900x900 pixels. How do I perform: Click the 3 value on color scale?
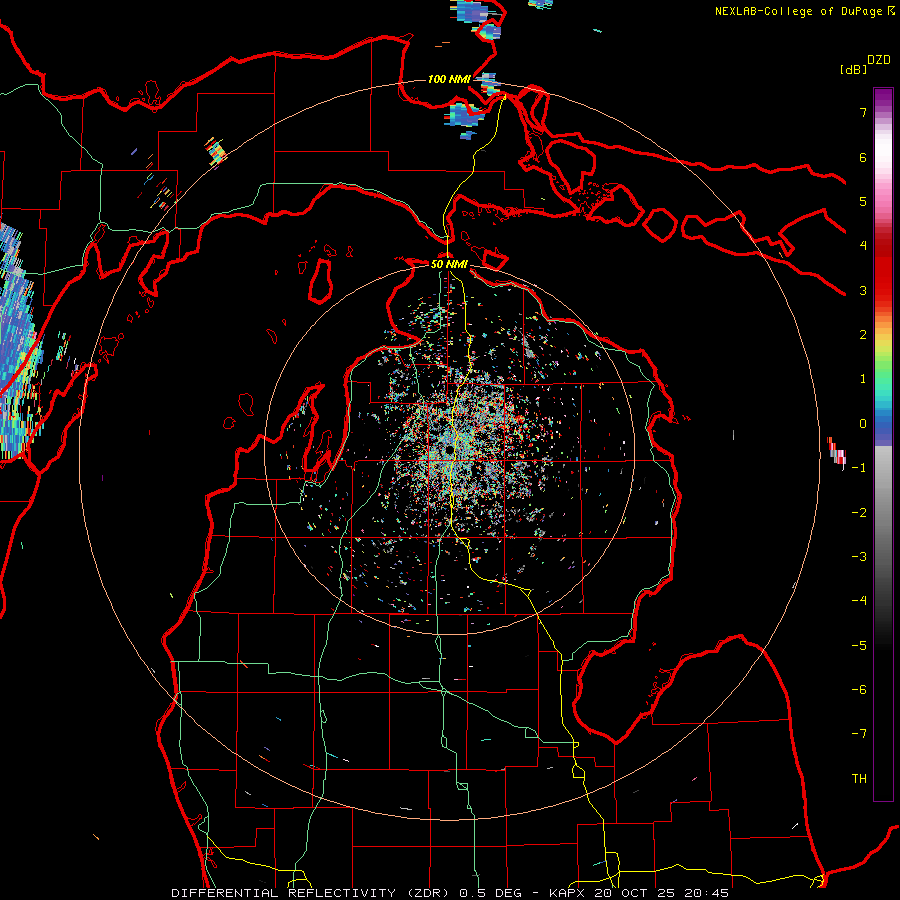coord(863,290)
